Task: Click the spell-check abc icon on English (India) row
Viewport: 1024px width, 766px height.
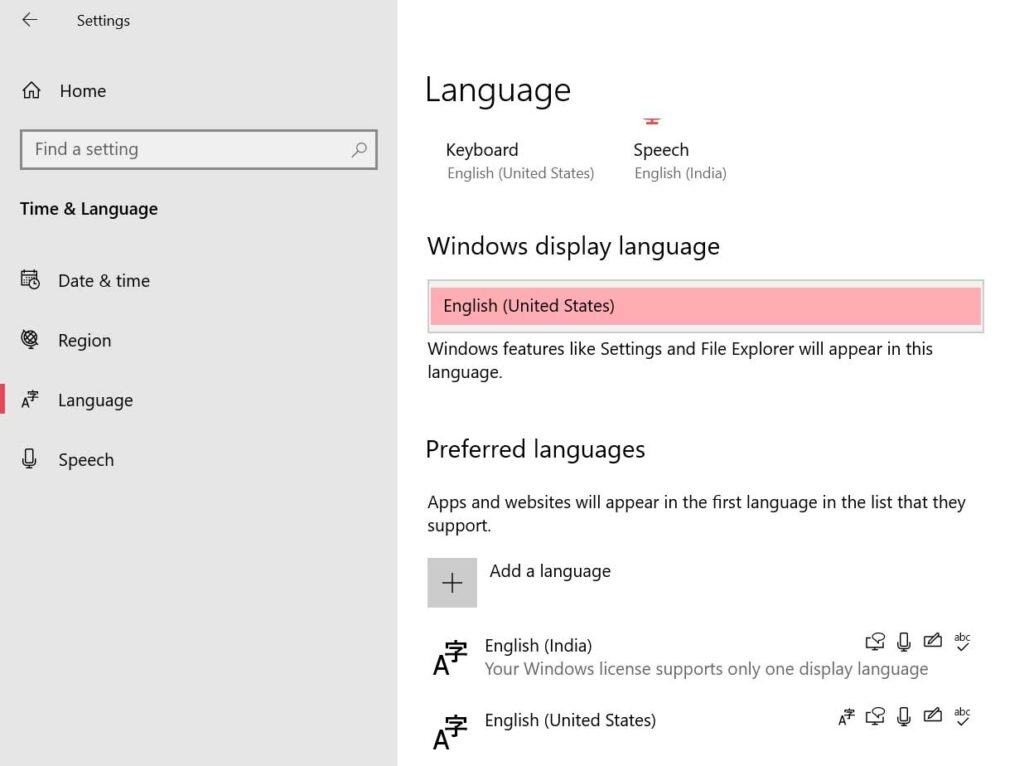Action: (962, 641)
